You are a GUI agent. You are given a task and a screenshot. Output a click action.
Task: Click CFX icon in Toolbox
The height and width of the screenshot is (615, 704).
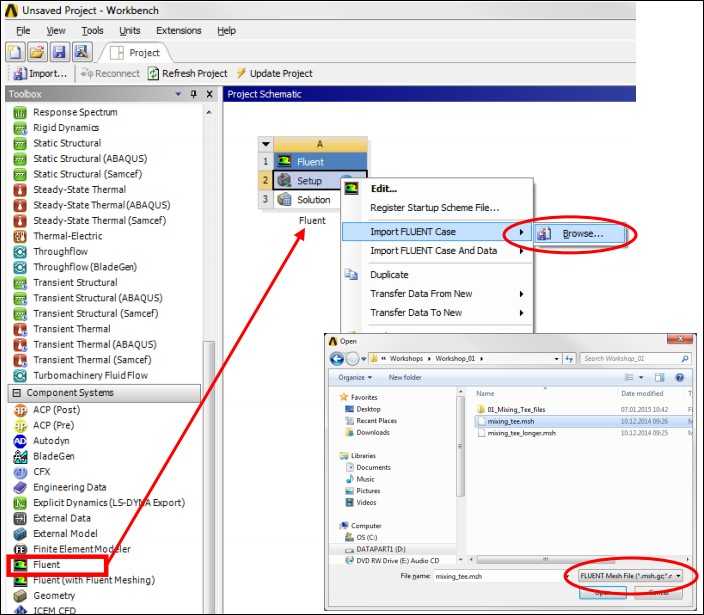pos(20,472)
